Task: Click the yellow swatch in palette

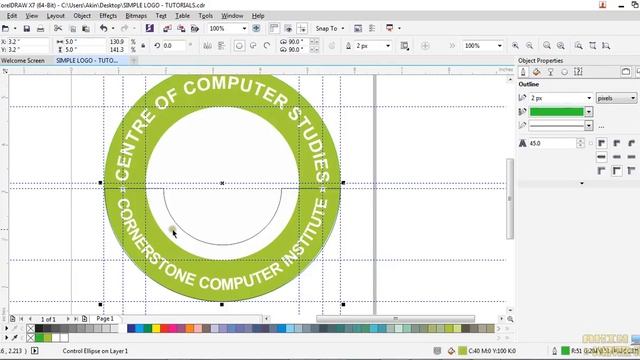Action: [156, 328]
